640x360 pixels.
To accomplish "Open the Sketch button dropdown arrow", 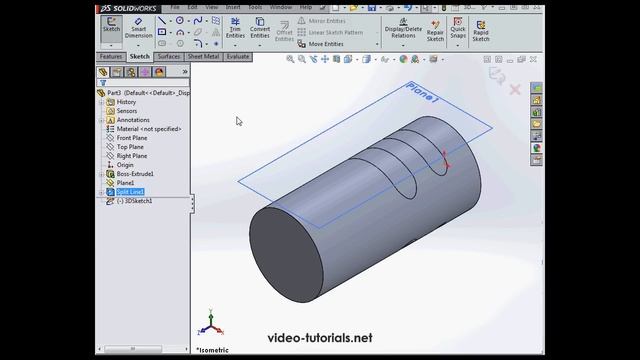I will (x=111, y=45).
